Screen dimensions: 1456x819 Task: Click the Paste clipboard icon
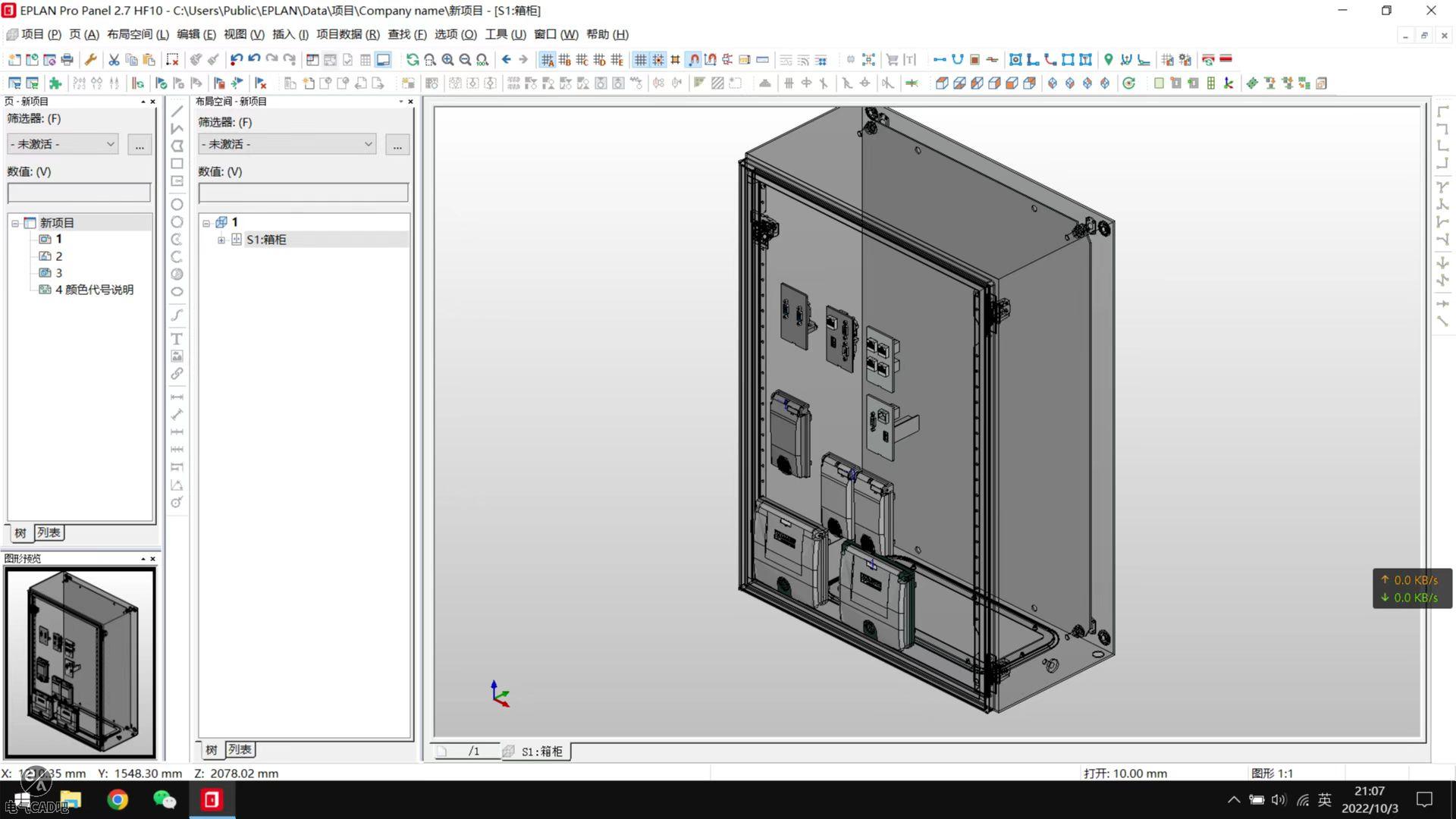coord(149,59)
